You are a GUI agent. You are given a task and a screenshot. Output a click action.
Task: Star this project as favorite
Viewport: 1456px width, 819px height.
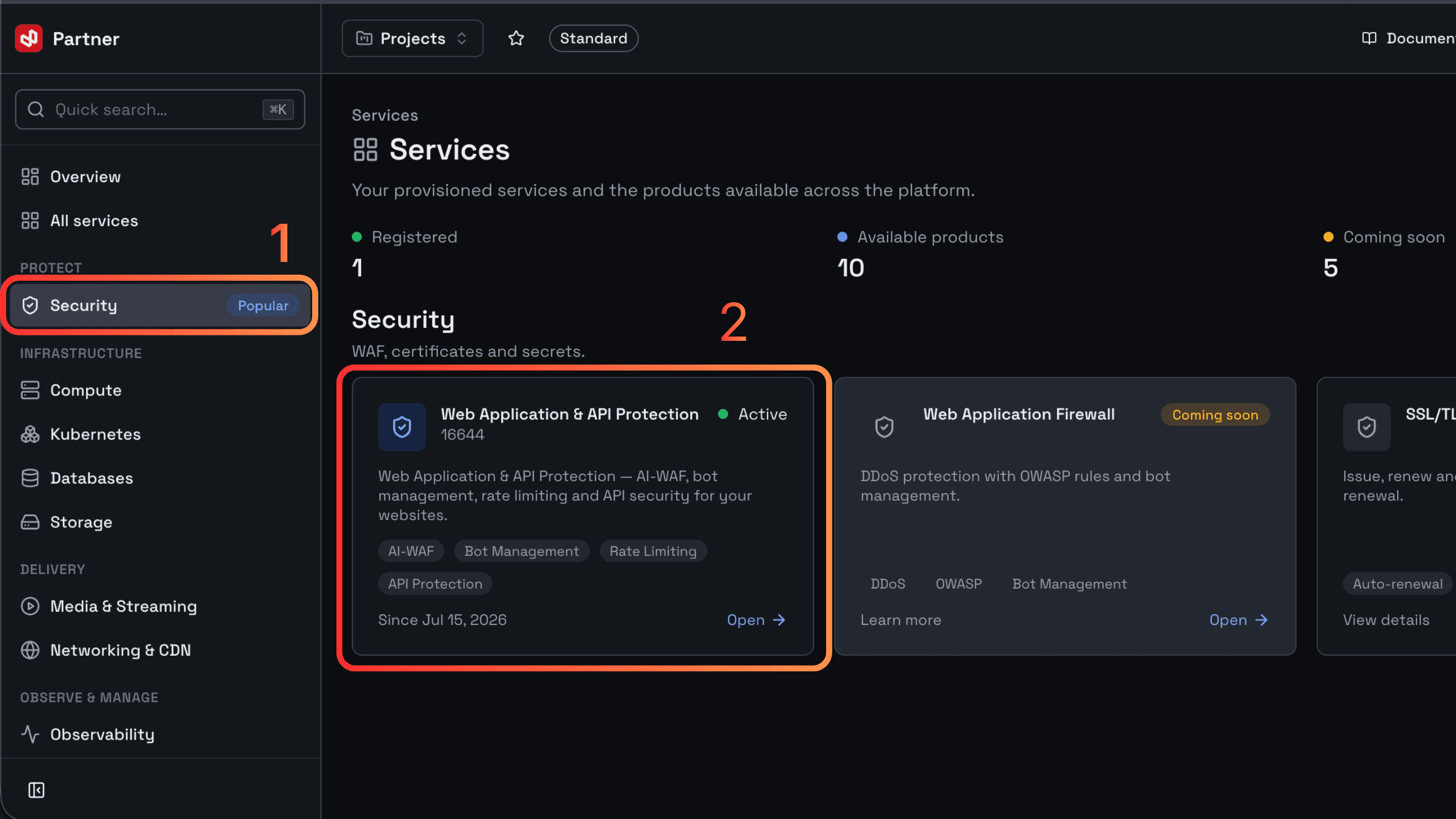click(x=516, y=39)
